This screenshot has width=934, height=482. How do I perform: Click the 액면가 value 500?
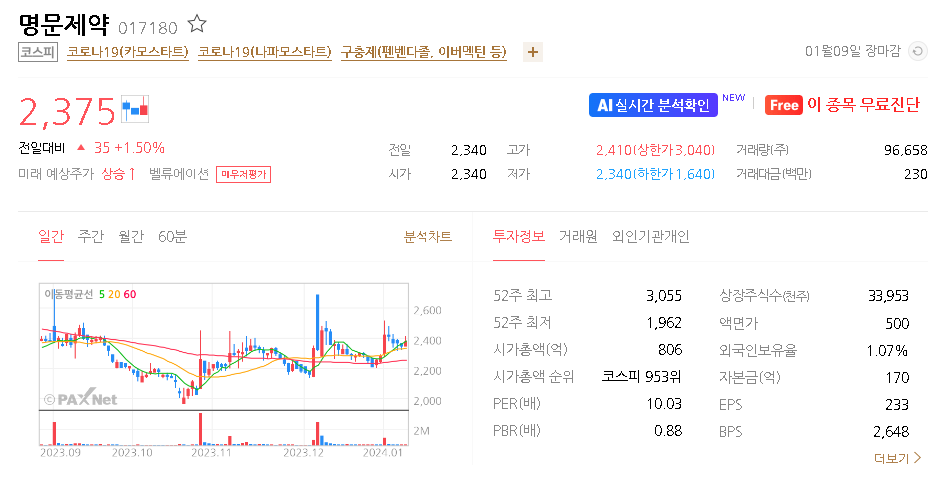[x=897, y=323]
